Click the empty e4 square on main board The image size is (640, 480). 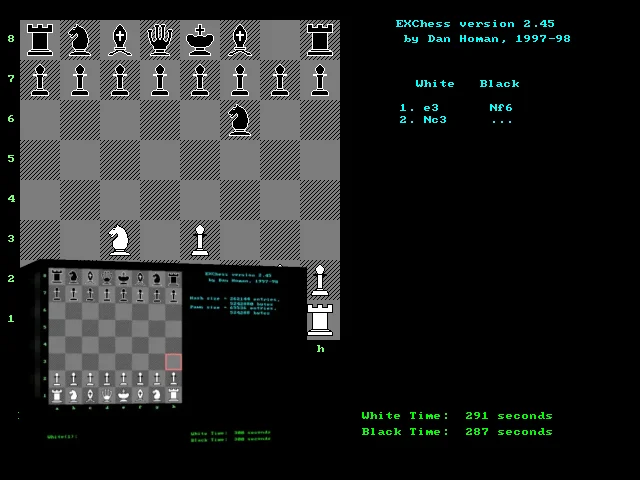(200, 200)
